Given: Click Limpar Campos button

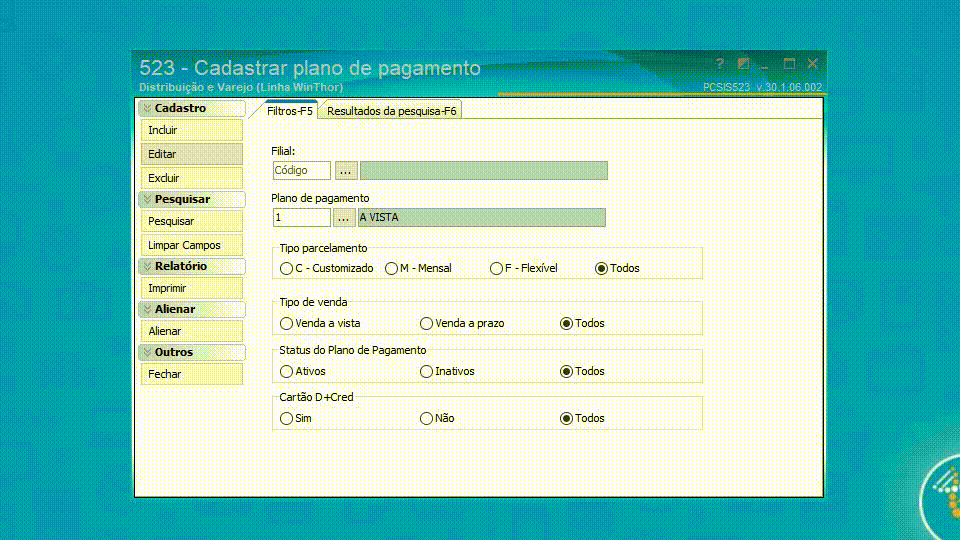Looking at the screenshot, I should (192, 245).
